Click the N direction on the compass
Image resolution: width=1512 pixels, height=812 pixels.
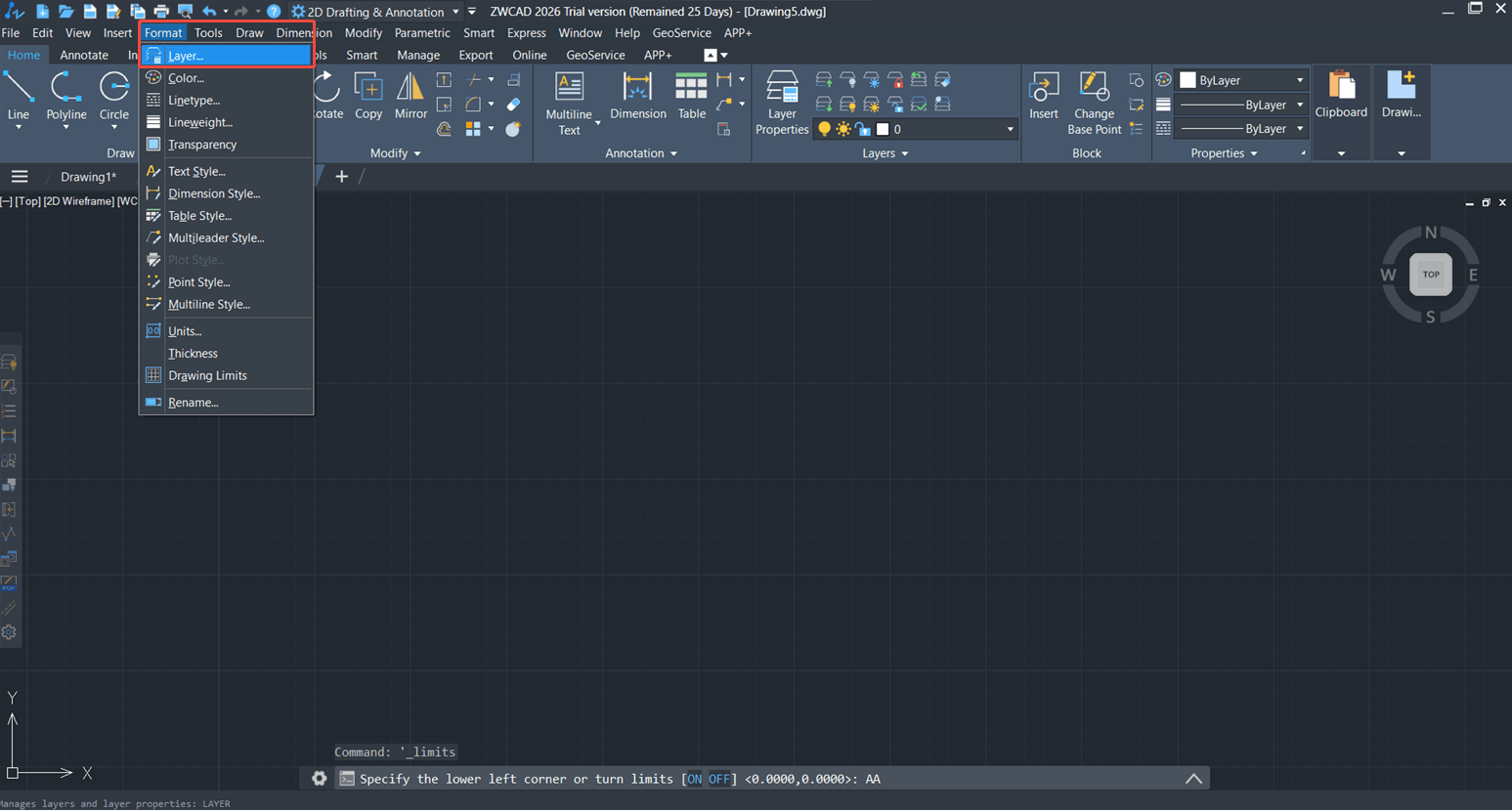tap(1431, 233)
